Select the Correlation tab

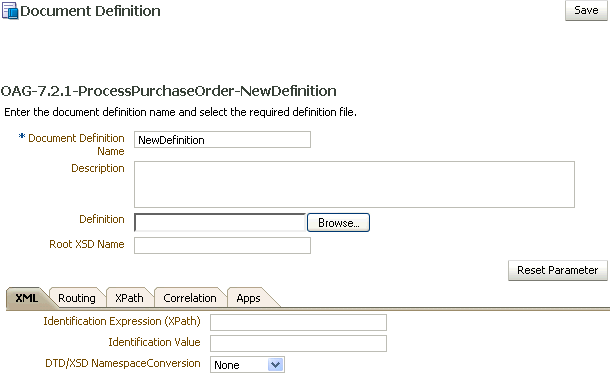click(190, 298)
